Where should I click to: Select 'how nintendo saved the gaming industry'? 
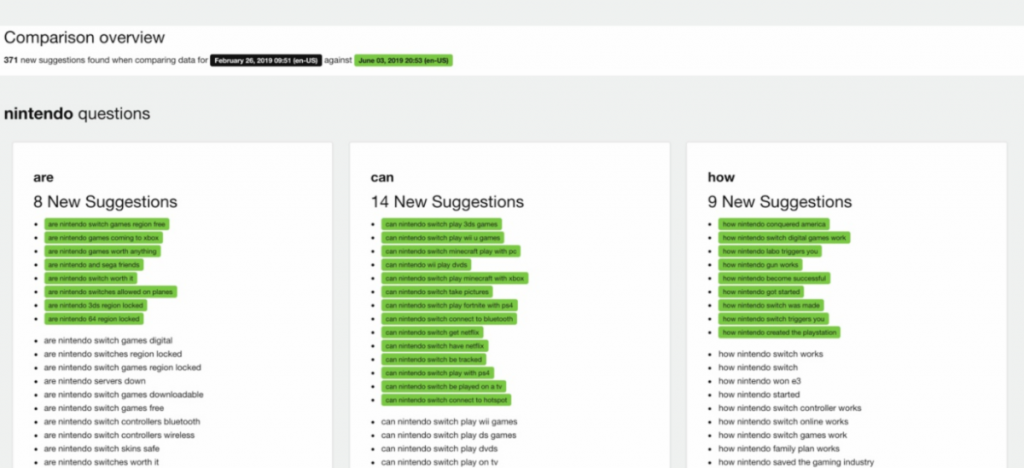tap(796, 463)
